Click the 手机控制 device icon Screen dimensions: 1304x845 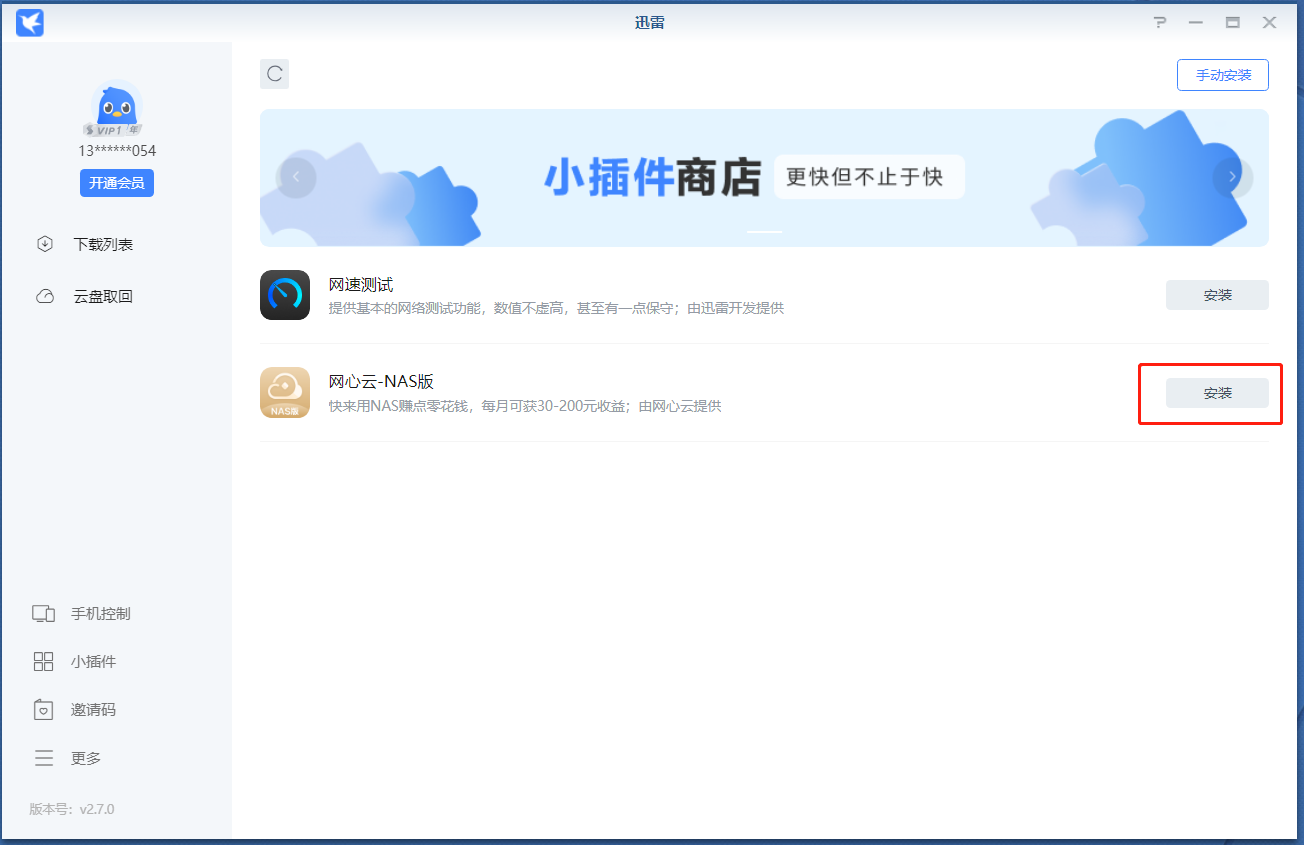click(43, 614)
